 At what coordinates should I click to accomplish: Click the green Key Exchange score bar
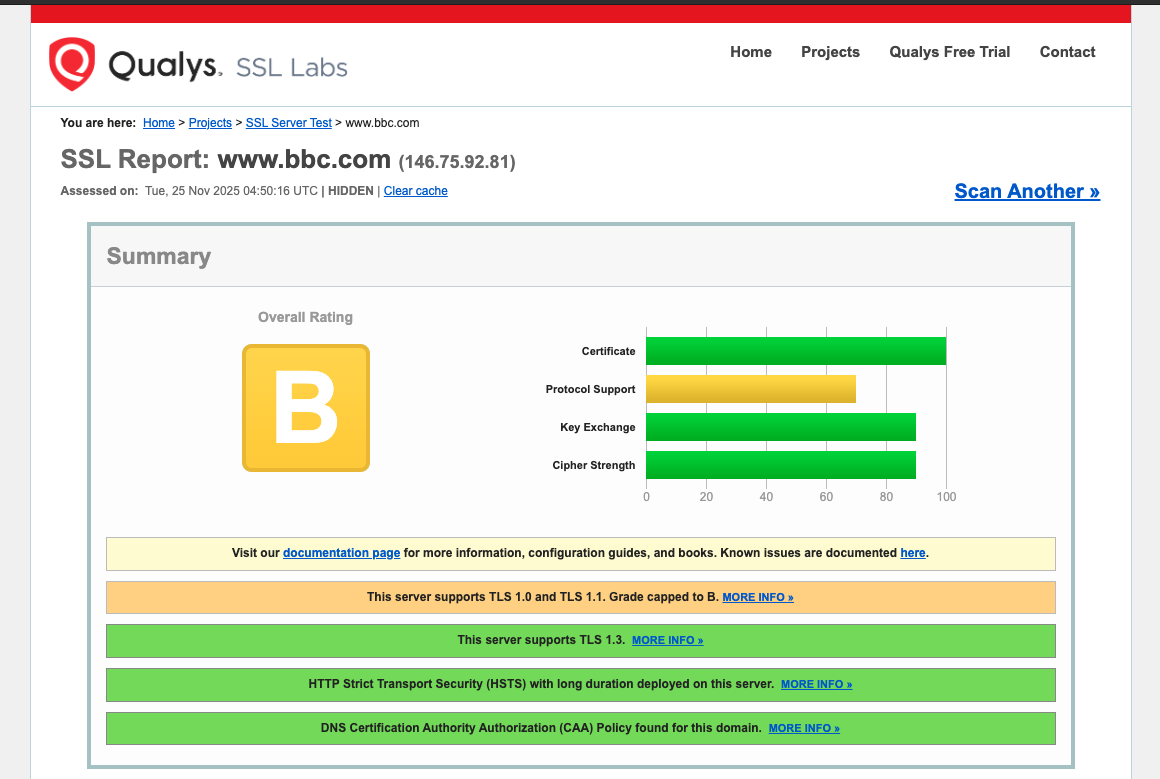click(x=781, y=427)
